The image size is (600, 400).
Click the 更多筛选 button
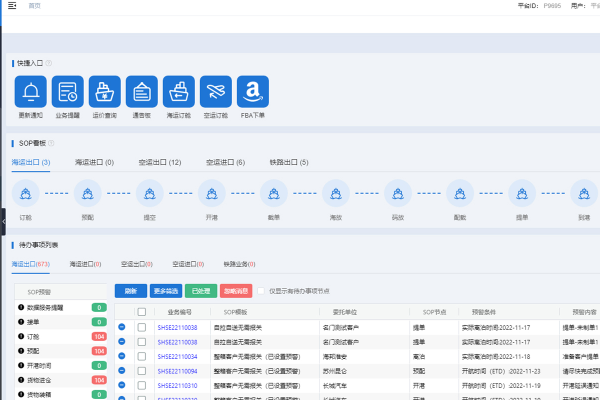tap(165, 291)
